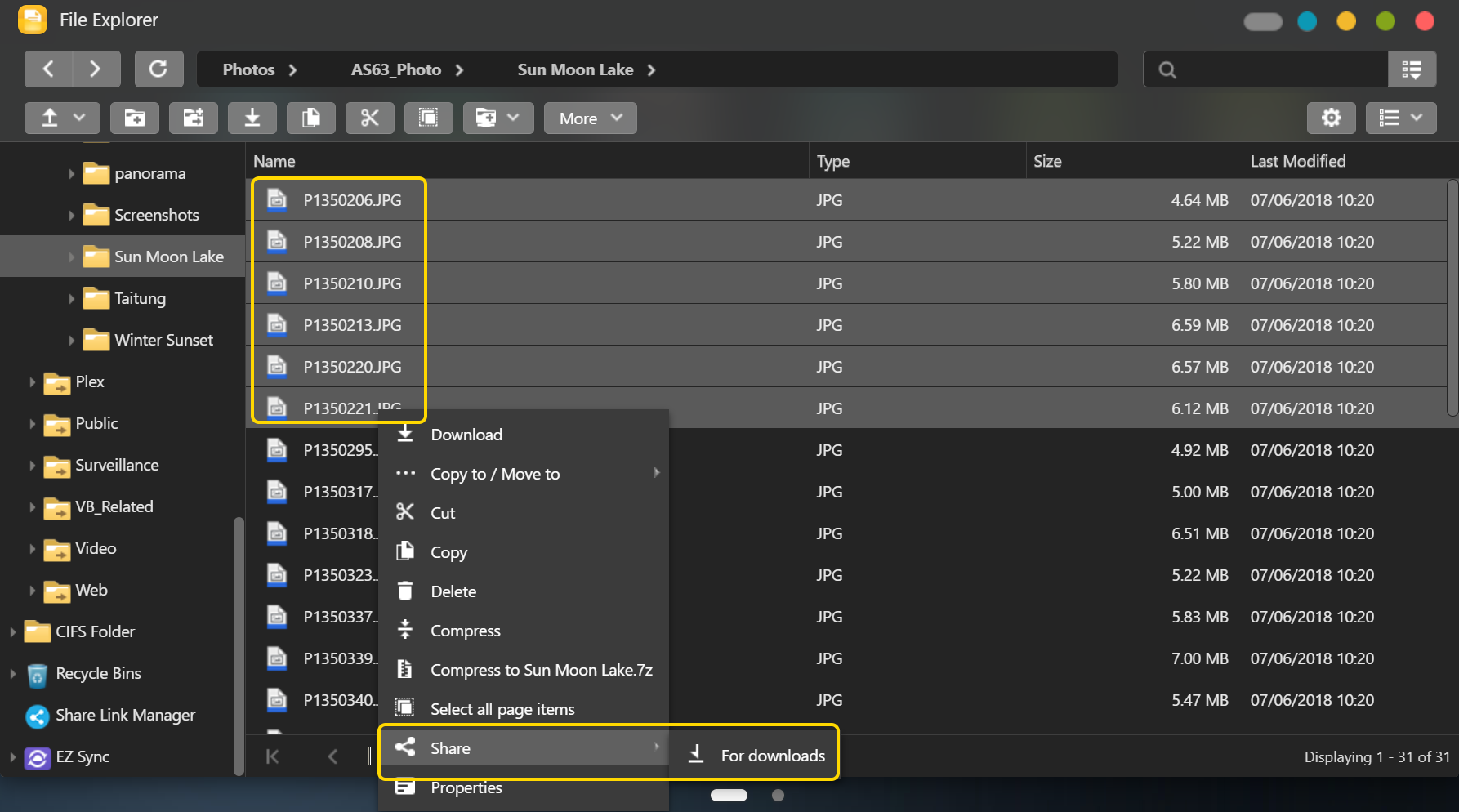The width and height of the screenshot is (1459, 812).
Task: Open the Share submenu entry
Action: point(523,748)
